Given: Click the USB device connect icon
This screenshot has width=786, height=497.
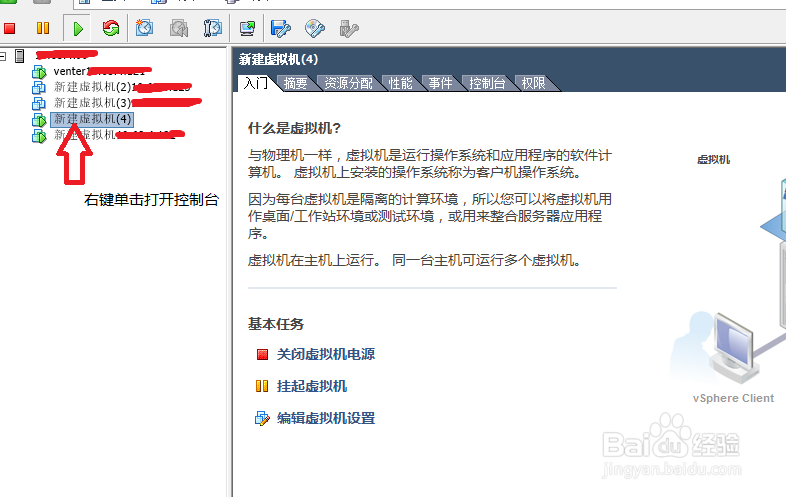Looking at the screenshot, I should [349, 29].
